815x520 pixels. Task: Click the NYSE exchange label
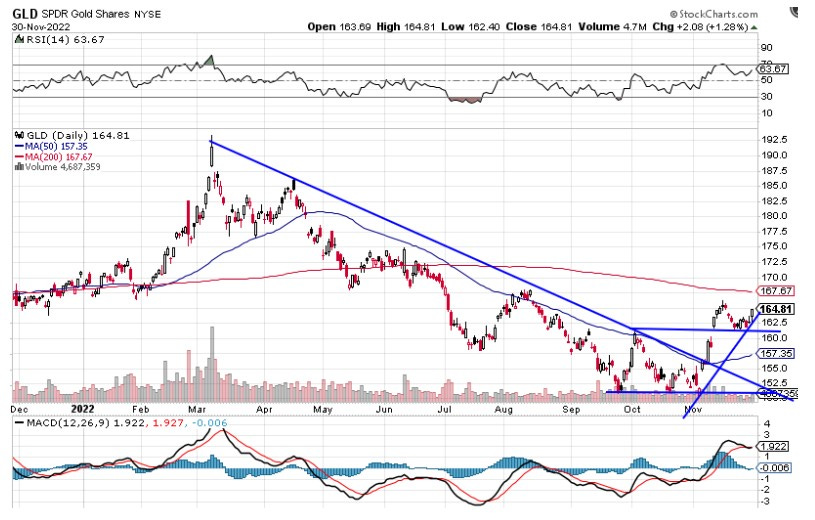pos(148,15)
